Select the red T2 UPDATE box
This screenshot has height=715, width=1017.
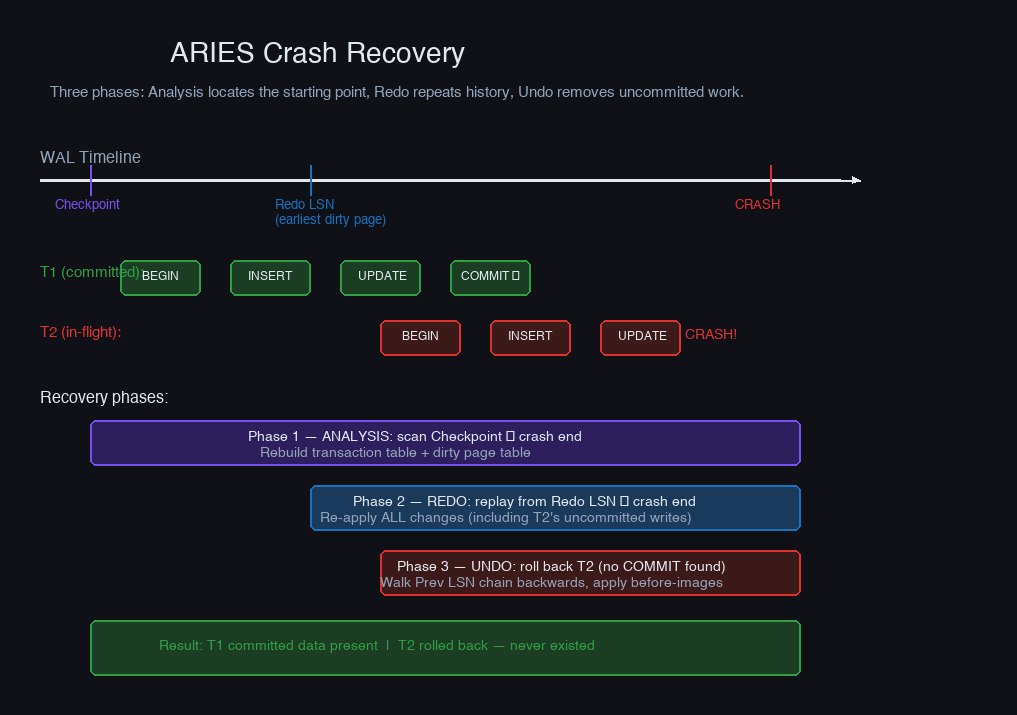(x=641, y=337)
